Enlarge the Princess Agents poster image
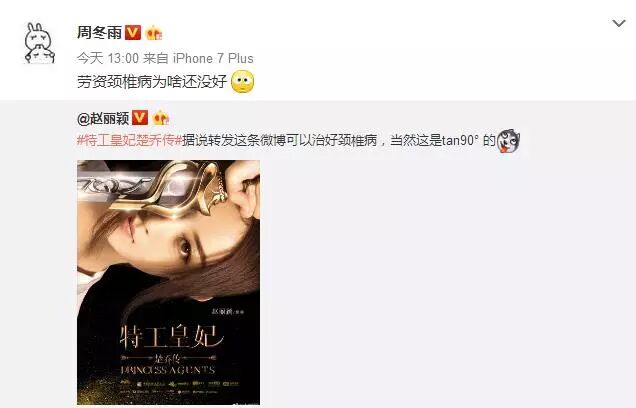 [x=168, y=282]
